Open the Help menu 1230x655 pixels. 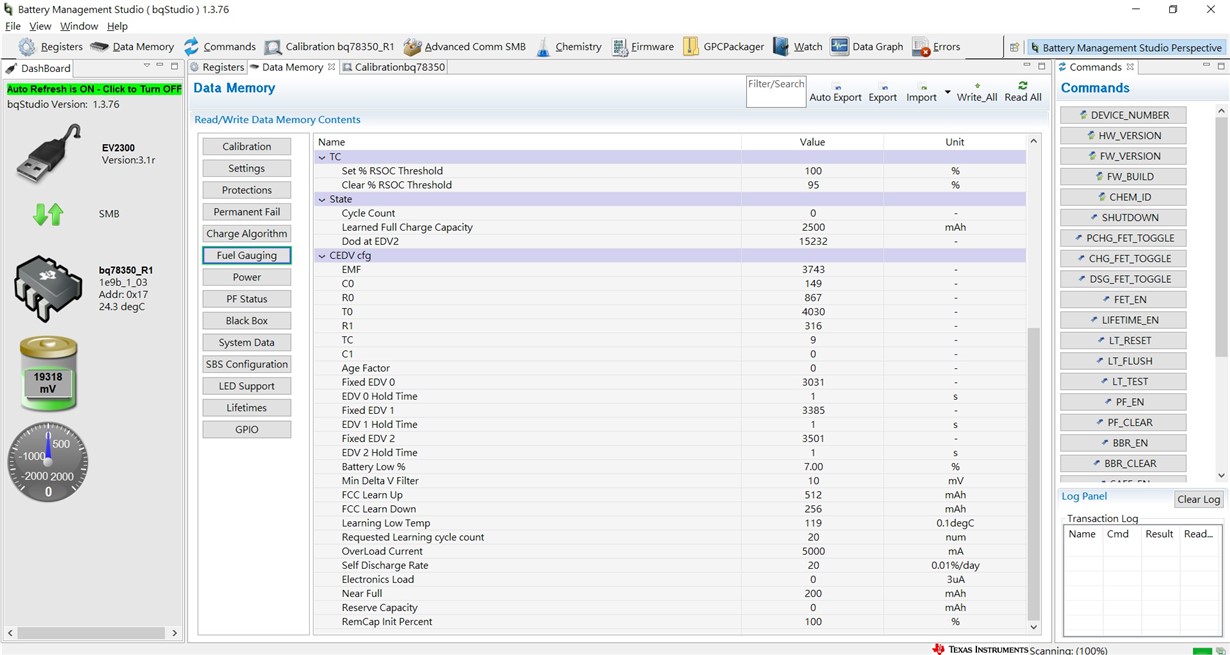(x=117, y=26)
